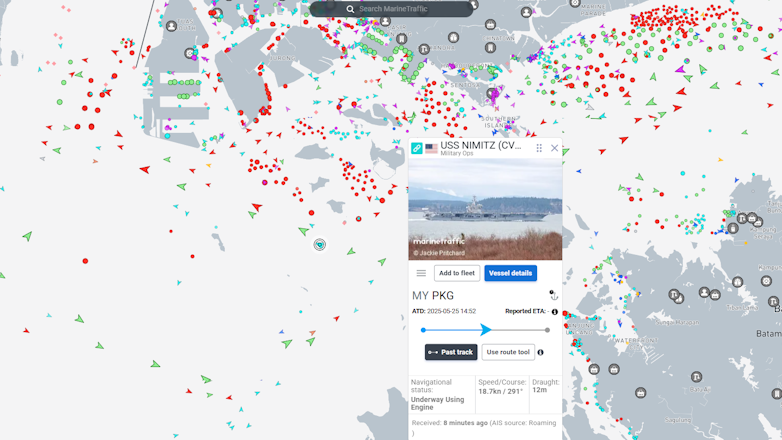The image size is (782, 440).
Task: Click the voyage progress arrow on timeline
Action: pyautogui.click(x=486, y=329)
